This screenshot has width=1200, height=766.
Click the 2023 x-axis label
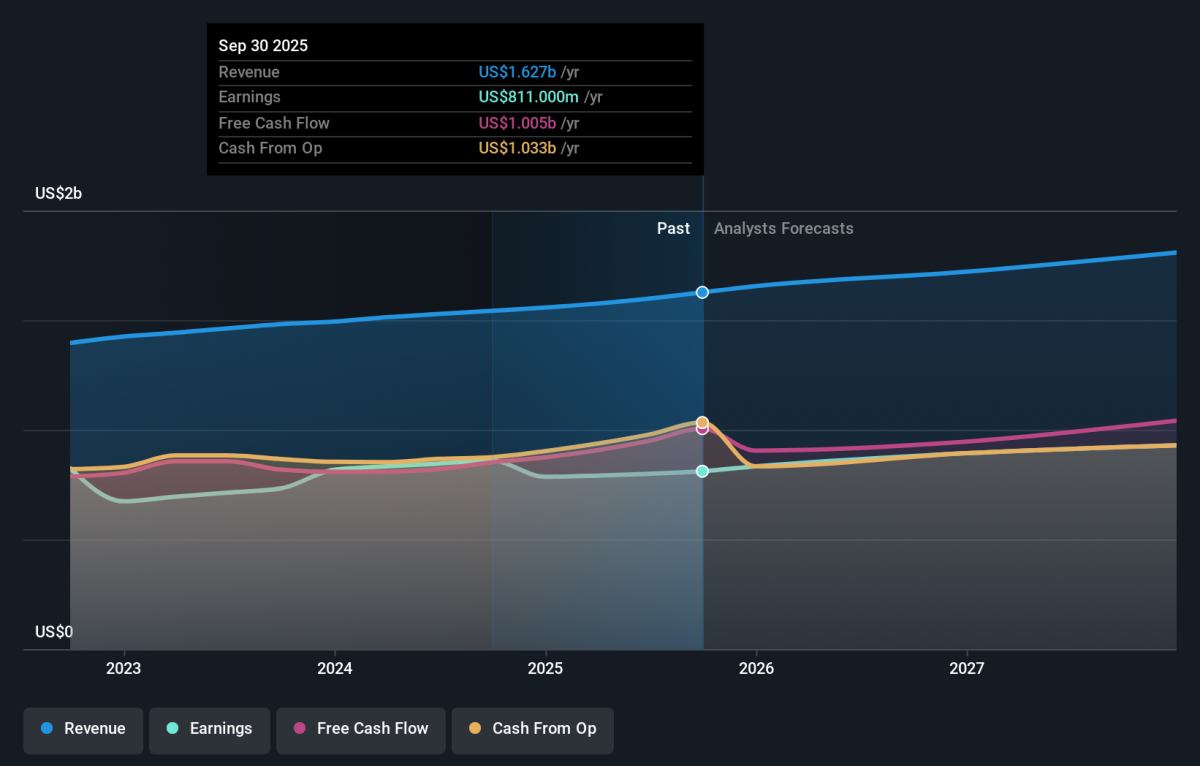click(123, 667)
